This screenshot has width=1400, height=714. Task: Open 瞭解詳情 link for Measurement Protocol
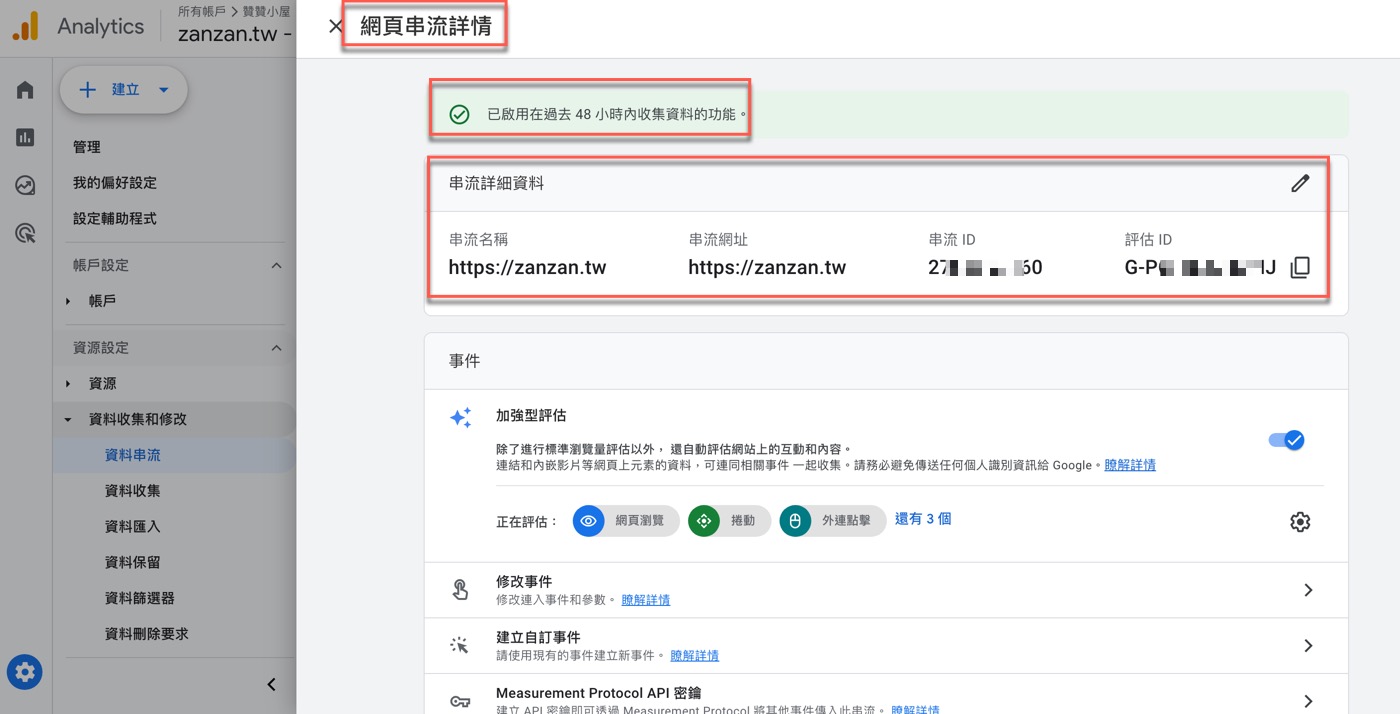pos(915,709)
